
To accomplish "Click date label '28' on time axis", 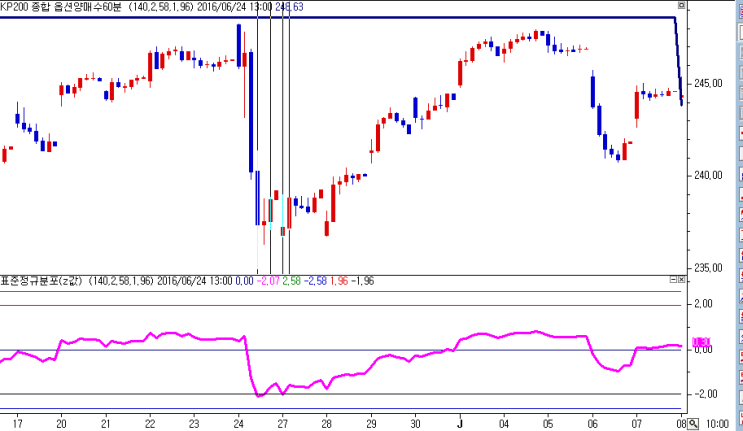I will [326, 423].
